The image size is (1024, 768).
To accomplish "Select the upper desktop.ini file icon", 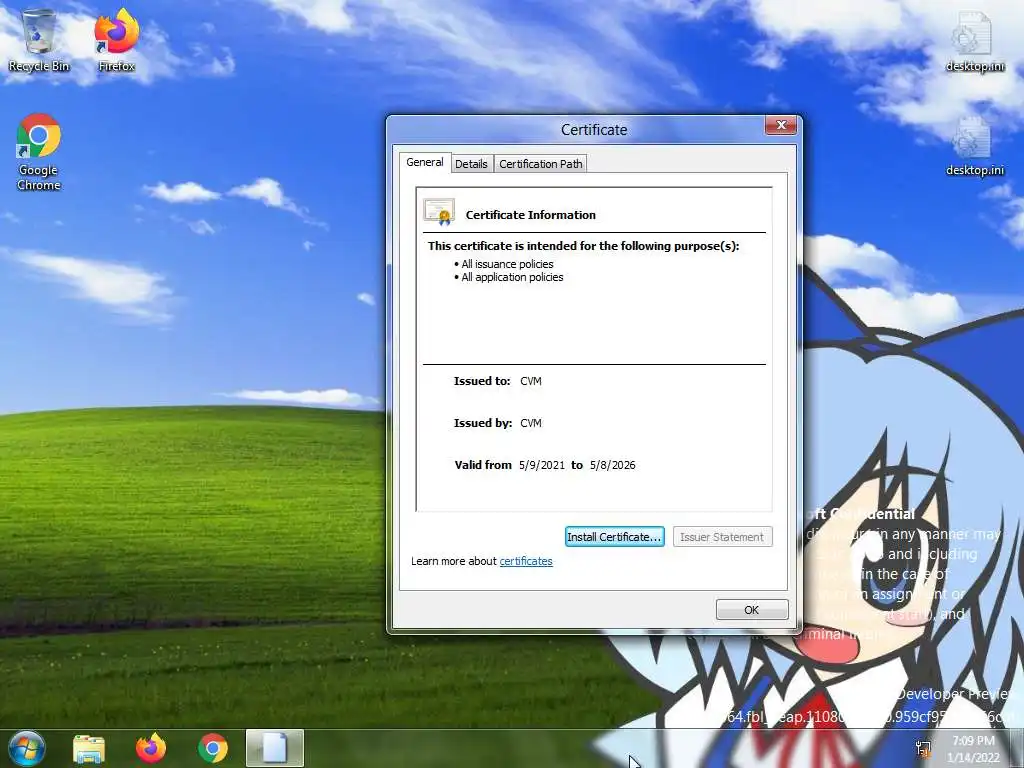I will 974,40.
